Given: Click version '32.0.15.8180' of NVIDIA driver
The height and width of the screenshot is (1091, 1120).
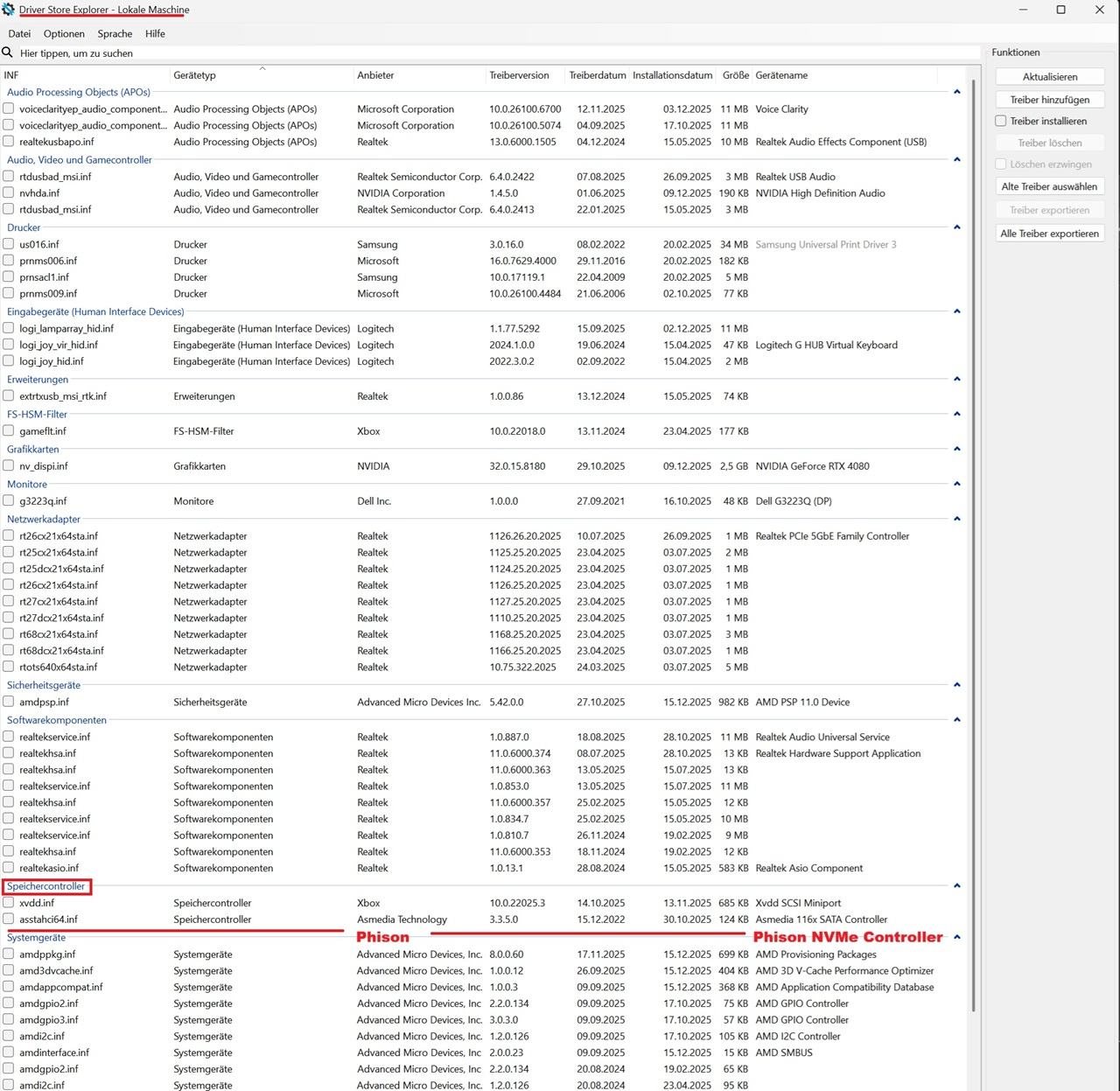Looking at the screenshot, I should click(517, 466).
